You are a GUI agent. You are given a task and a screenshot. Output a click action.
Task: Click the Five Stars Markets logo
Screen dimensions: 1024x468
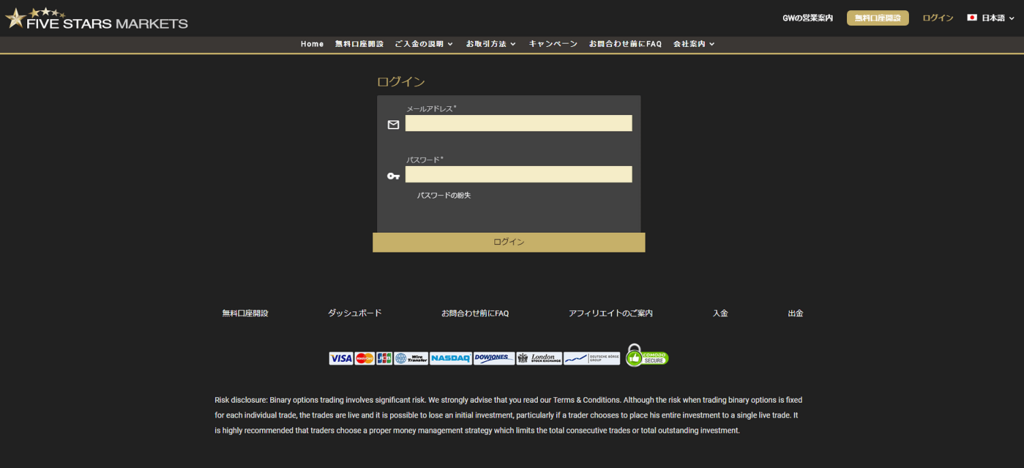click(x=97, y=18)
